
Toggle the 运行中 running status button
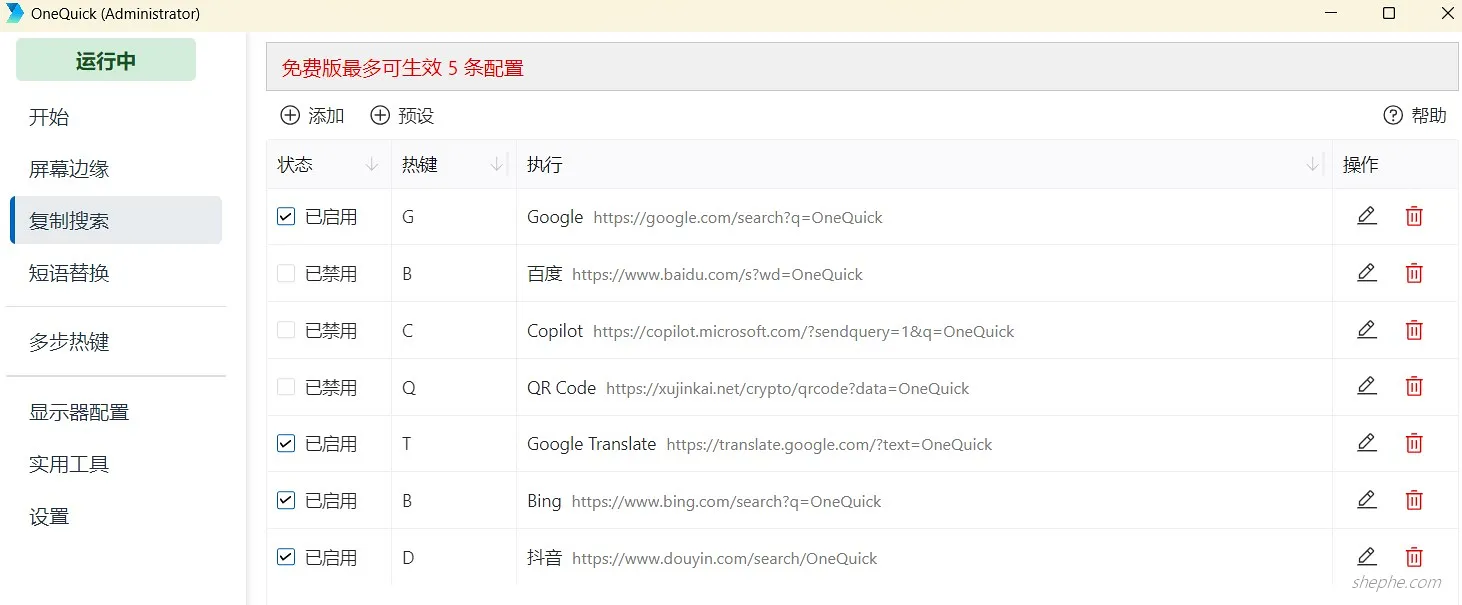pyautogui.click(x=106, y=61)
